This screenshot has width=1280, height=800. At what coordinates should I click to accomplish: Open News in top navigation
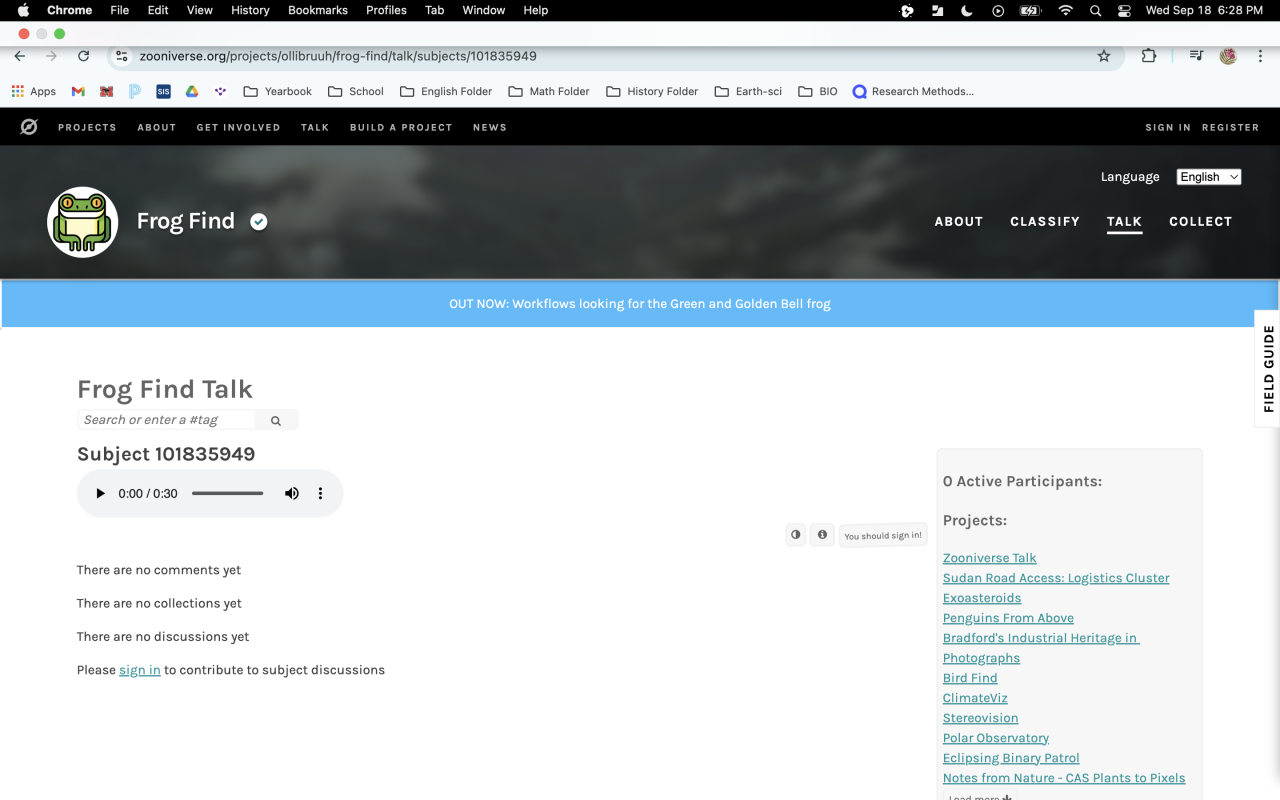tap(490, 127)
